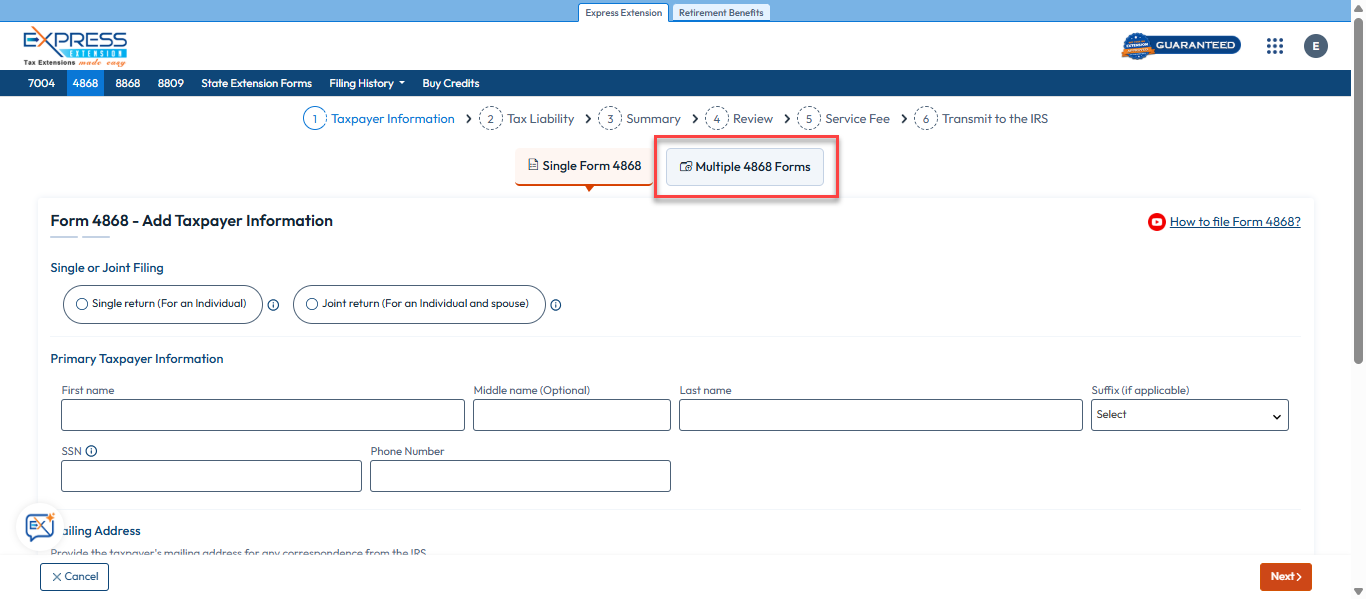Click the Next button
Image resolution: width=1366 pixels, height=599 pixels.
pyautogui.click(x=1286, y=577)
